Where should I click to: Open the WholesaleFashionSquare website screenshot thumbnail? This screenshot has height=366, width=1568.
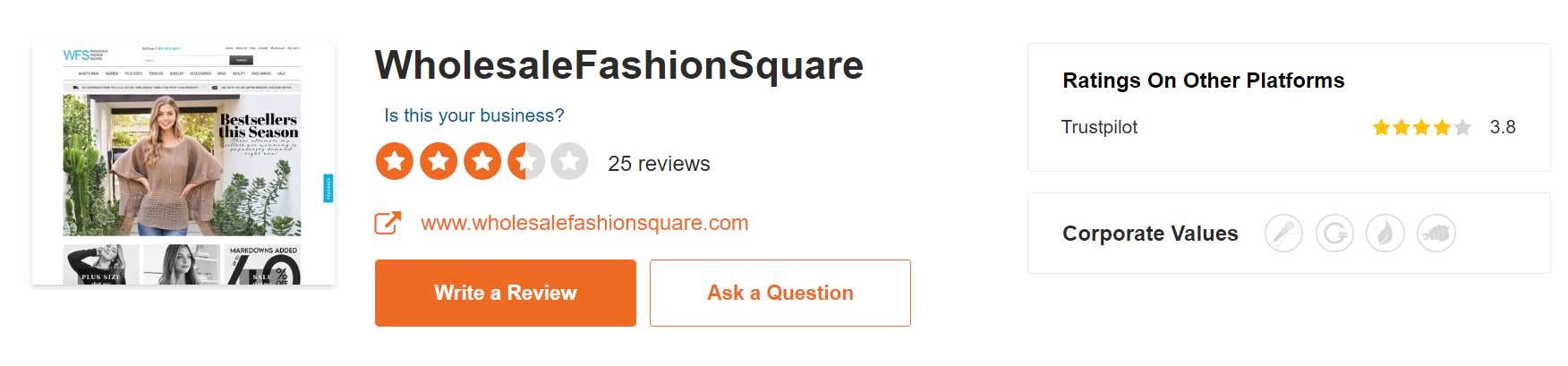pos(183,164)
